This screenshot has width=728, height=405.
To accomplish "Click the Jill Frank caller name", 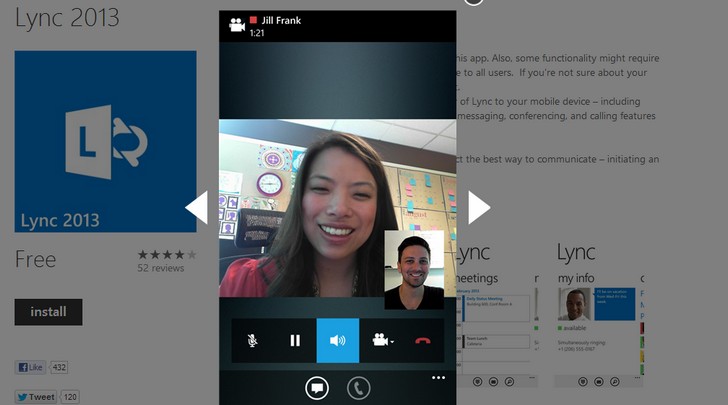I will (281, 20).
